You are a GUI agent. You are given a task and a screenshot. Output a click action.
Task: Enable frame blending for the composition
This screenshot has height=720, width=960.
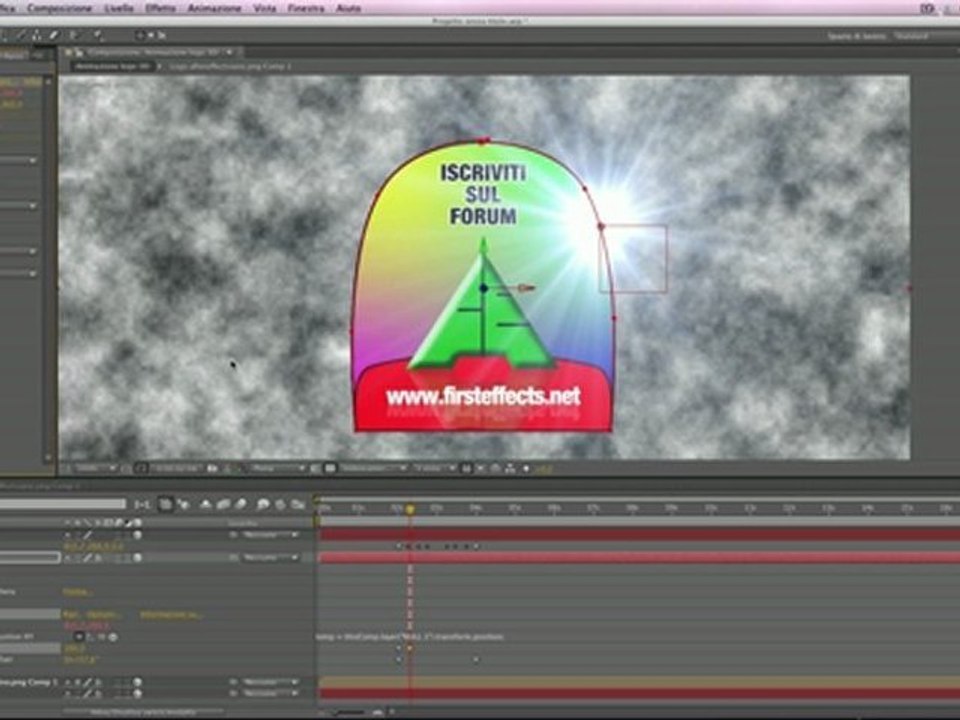[x=223, y=504]
